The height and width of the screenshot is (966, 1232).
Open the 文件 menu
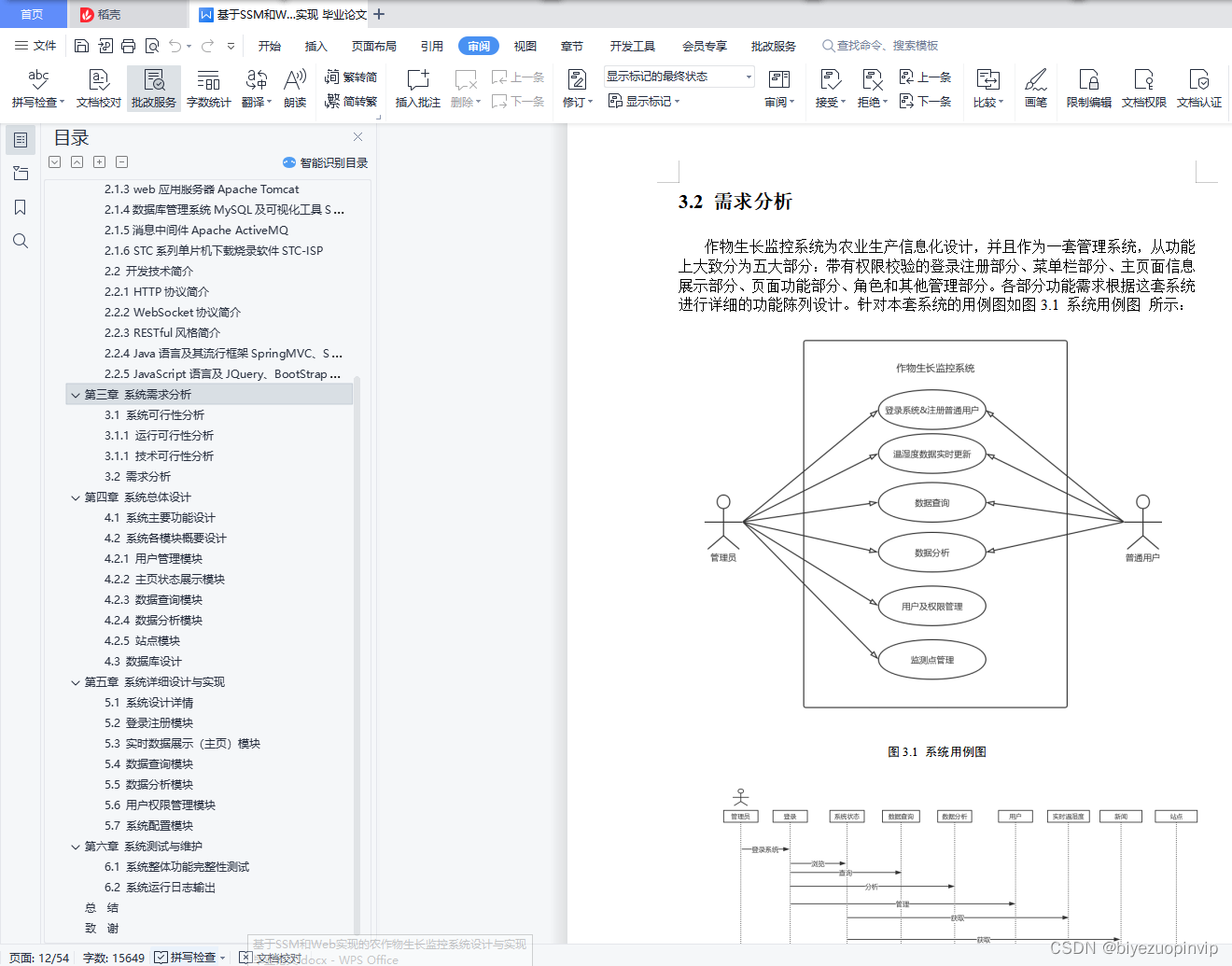tap(35, 45)
